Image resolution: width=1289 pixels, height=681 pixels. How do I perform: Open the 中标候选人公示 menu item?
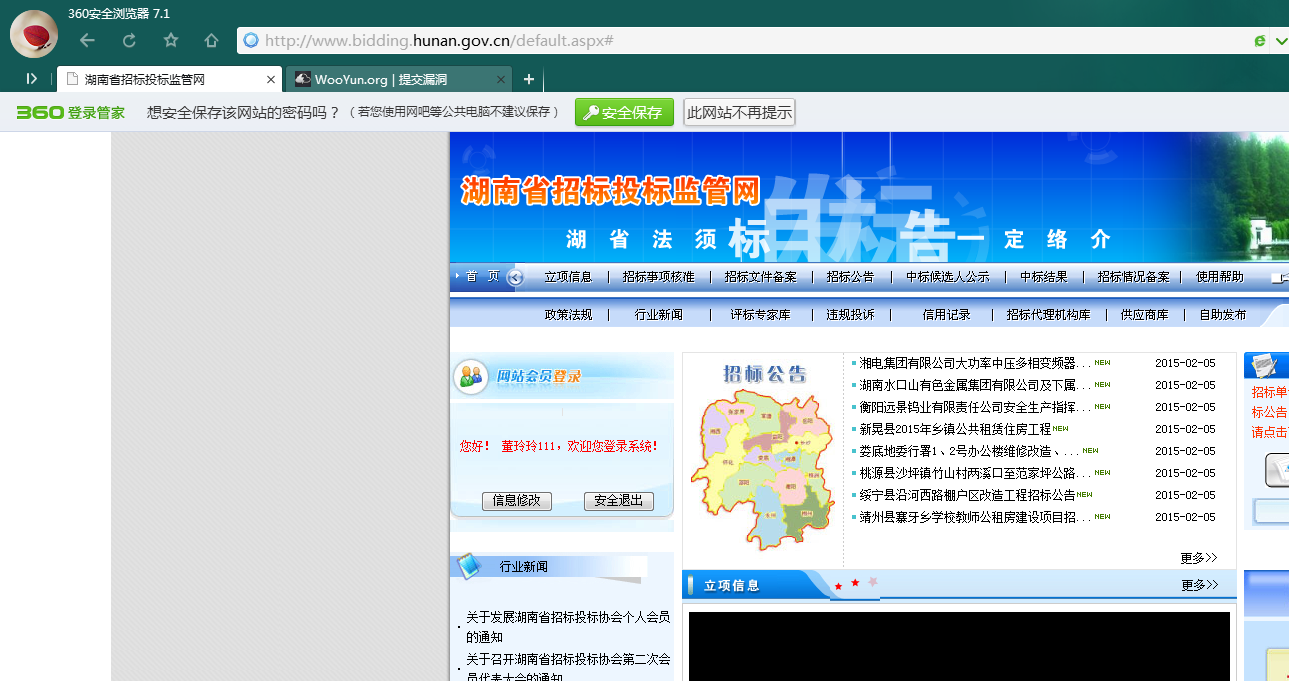click(947, 277)
